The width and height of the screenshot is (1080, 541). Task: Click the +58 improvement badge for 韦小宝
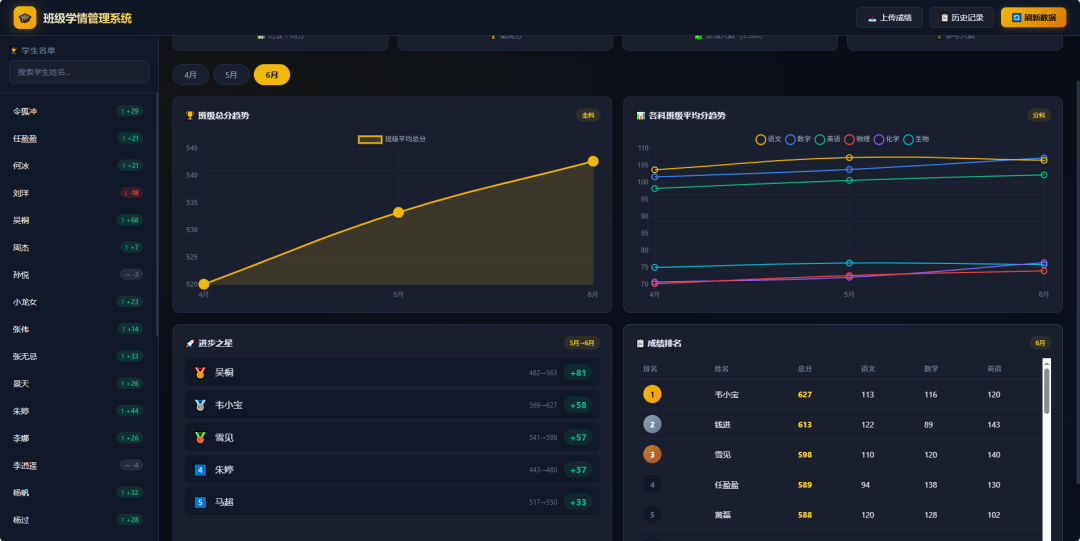[578, 405]
